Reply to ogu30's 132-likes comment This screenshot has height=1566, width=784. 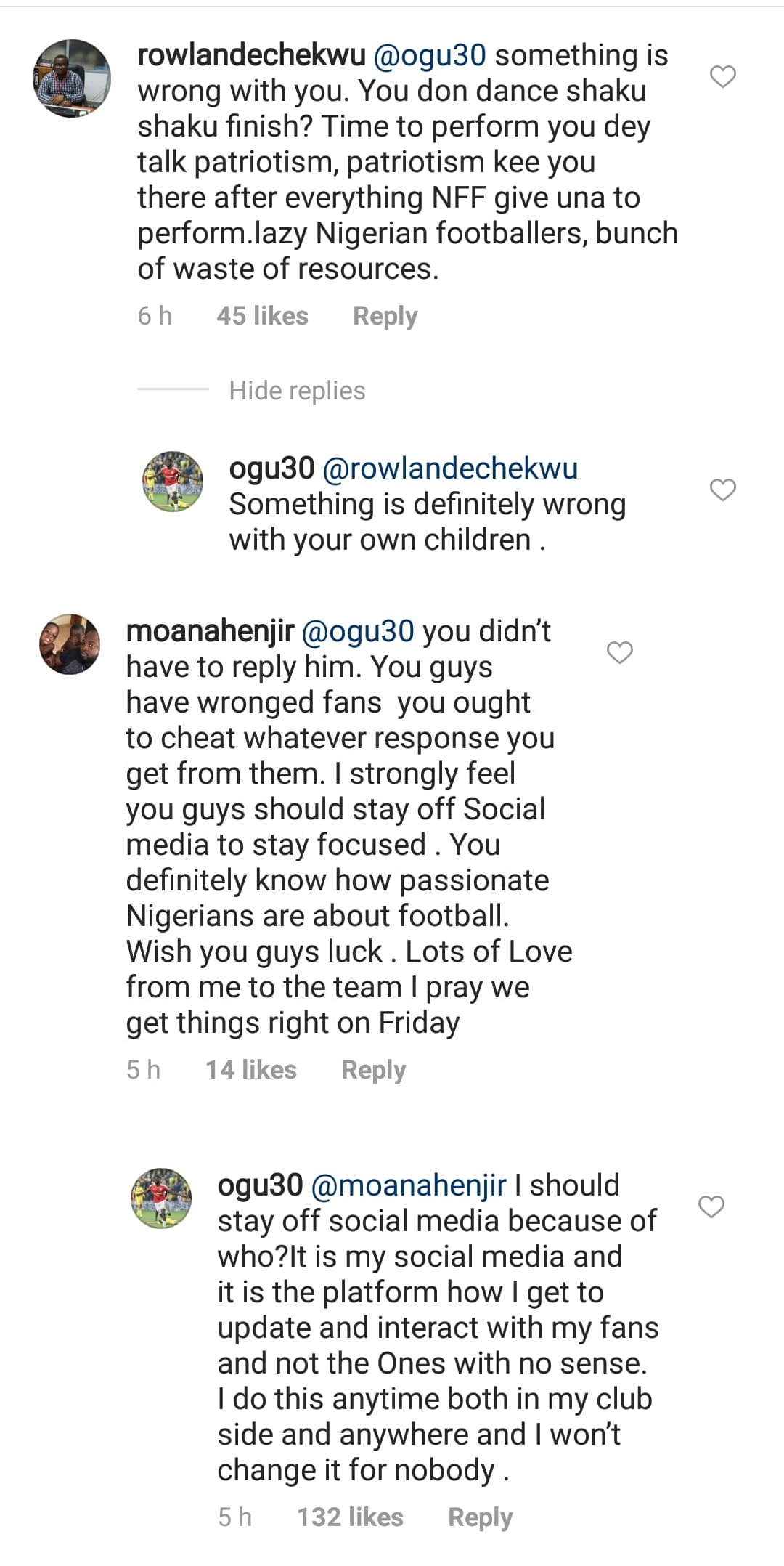(x=480, y=1517)
